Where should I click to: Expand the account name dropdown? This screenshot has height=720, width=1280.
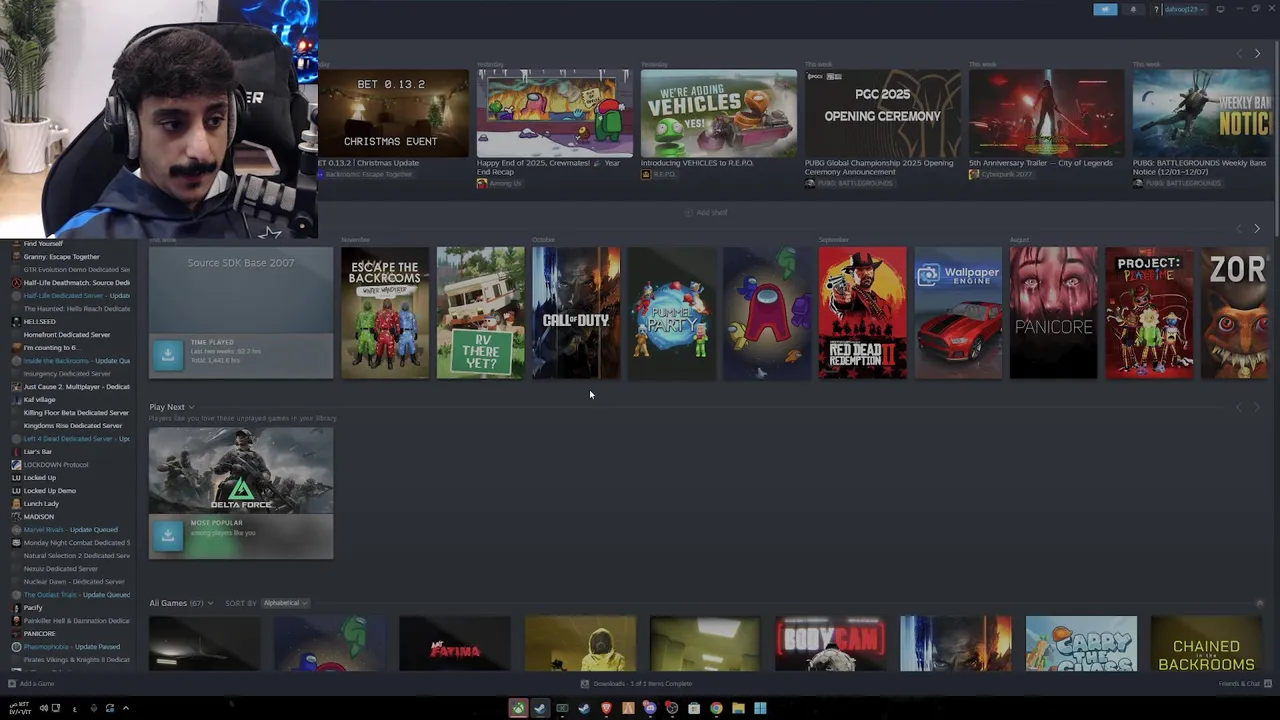pyautogui.click(x=1185, y=9)
